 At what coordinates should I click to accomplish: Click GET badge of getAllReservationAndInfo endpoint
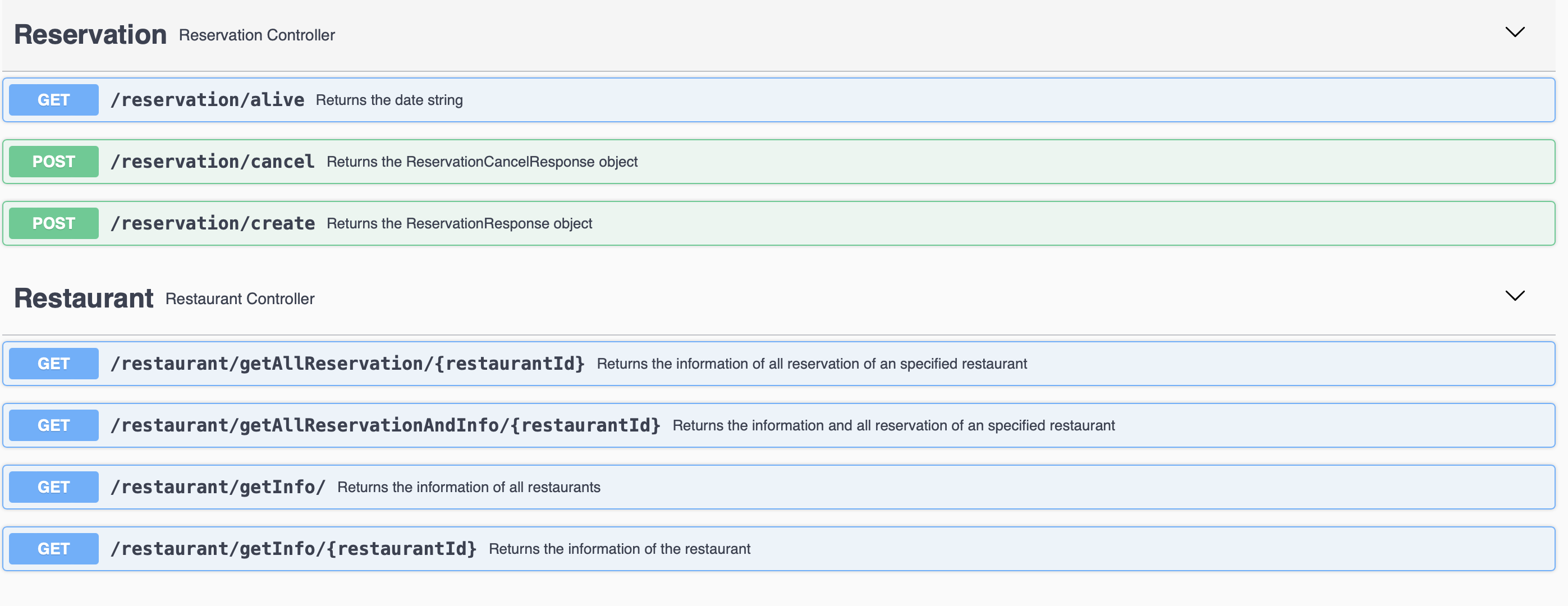[x=53, y=425]
